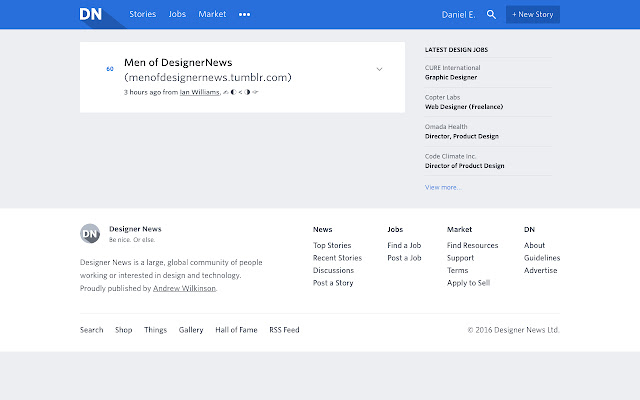Open Support footer link
This screenshot has height=400, width=640.
[x=460, y=258]
